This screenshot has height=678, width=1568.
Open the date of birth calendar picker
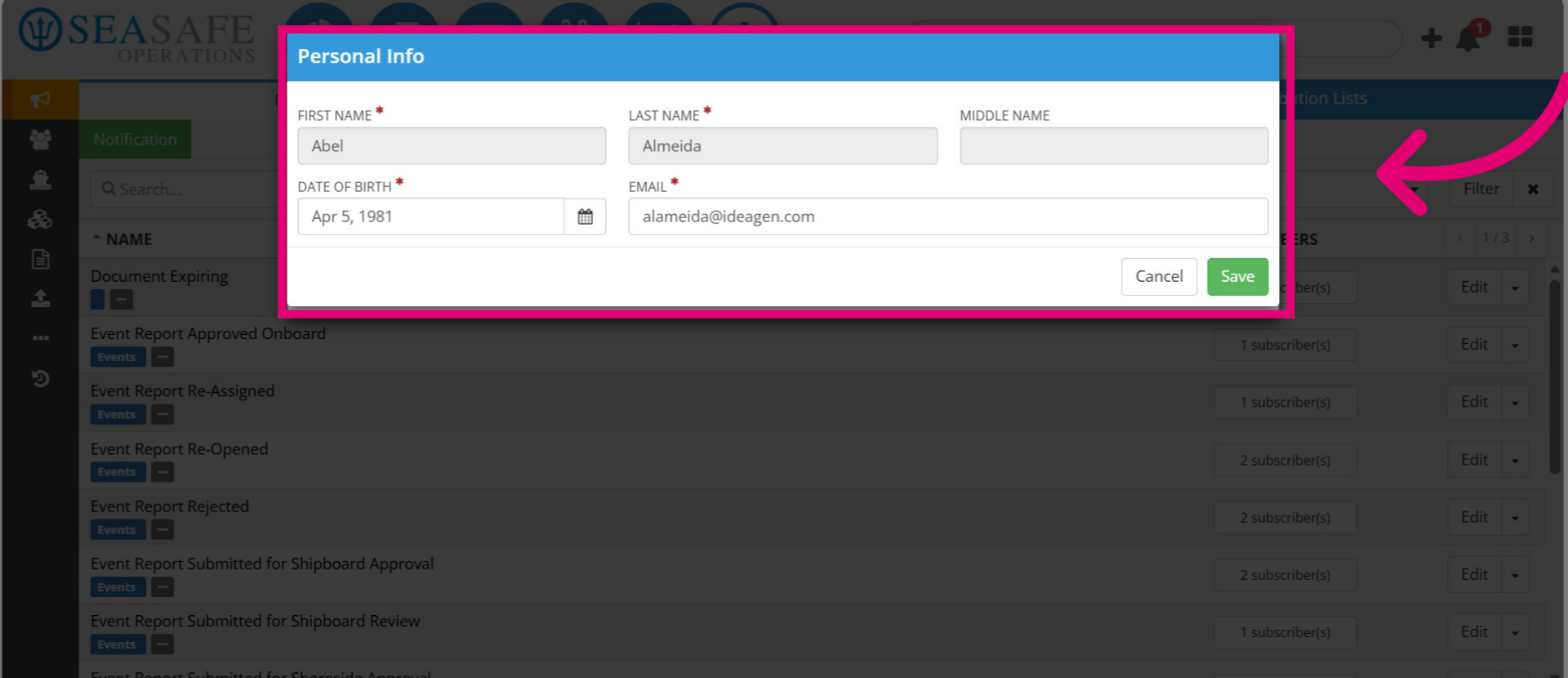585,216
